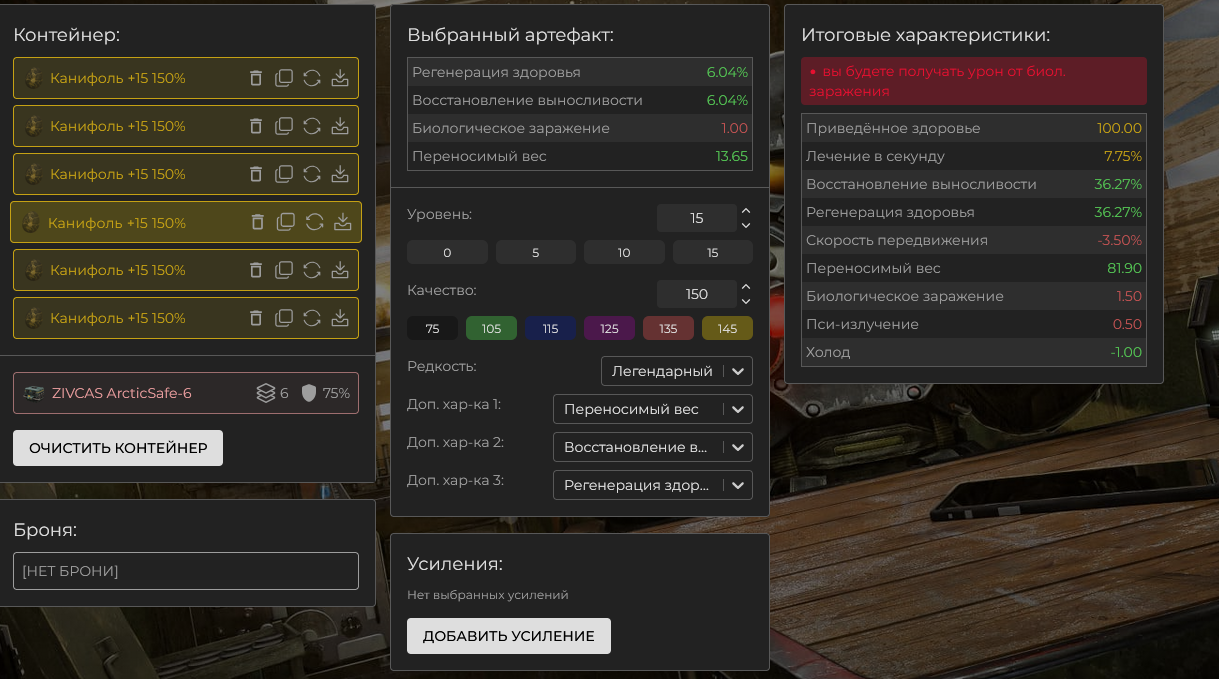Increase Качество with the up arrow
1219x679 pixels.
[x=745, y=287]
